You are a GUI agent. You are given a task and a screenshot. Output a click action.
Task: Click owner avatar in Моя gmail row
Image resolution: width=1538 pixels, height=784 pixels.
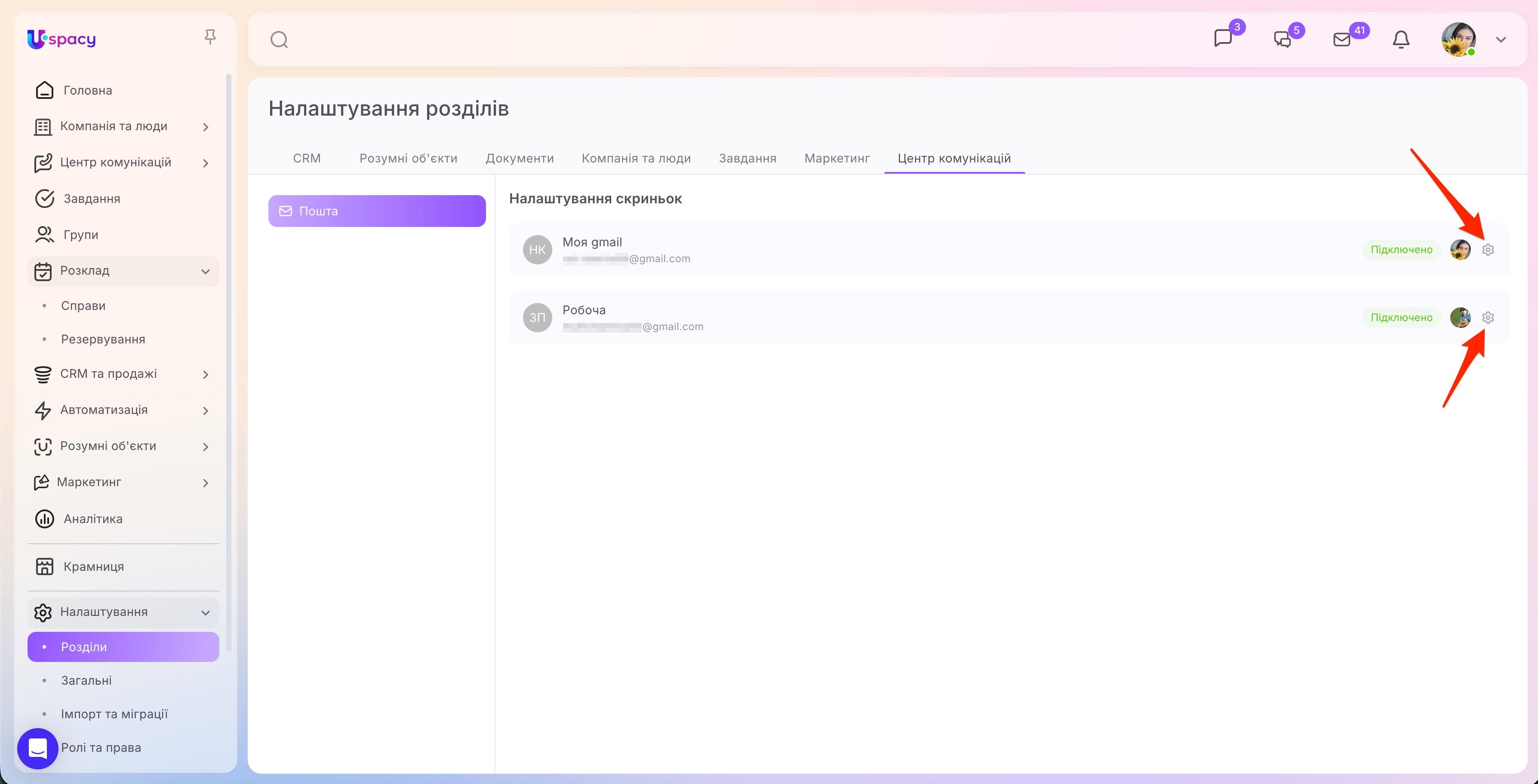pos(1461,249)
